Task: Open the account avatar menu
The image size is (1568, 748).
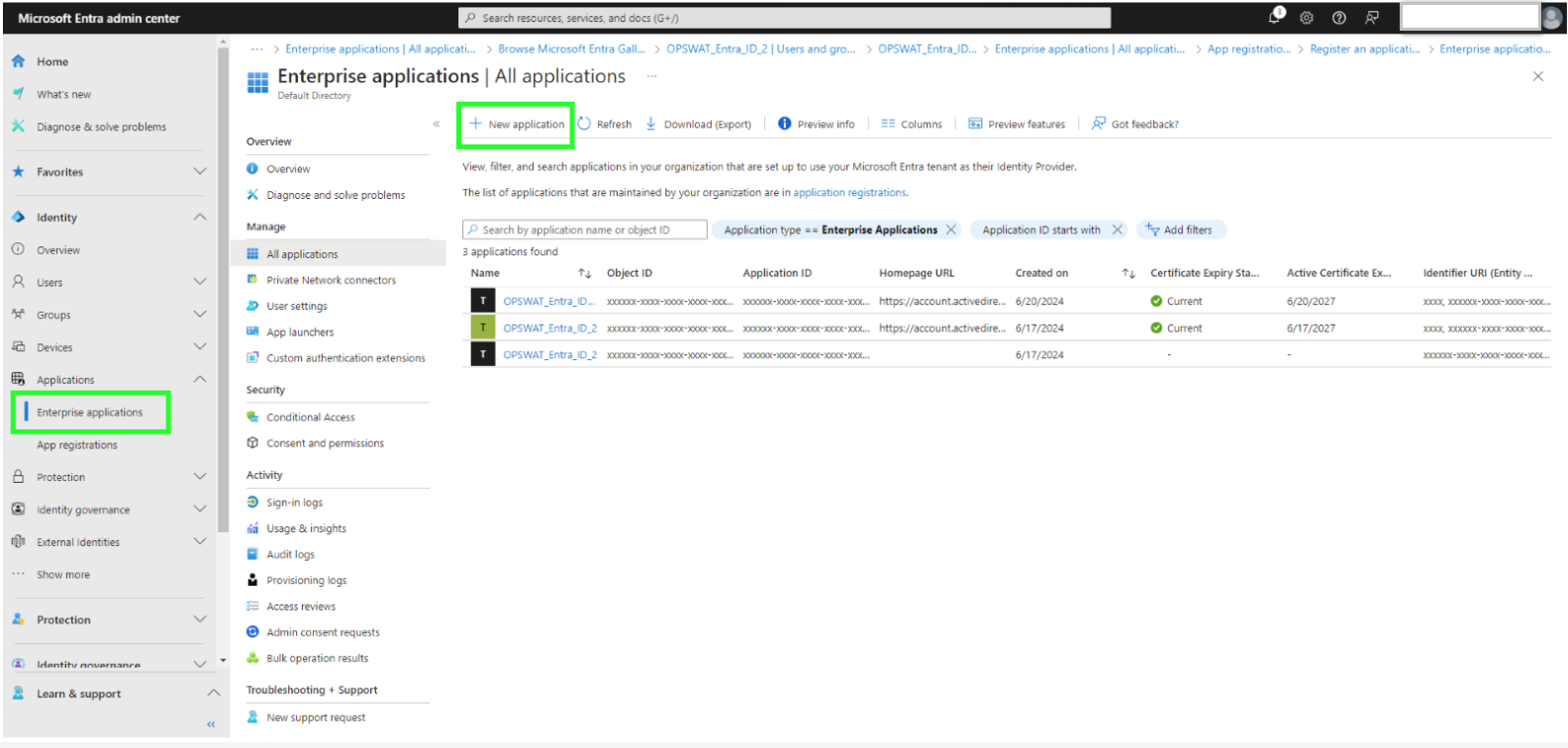Action: [1551, 17]
